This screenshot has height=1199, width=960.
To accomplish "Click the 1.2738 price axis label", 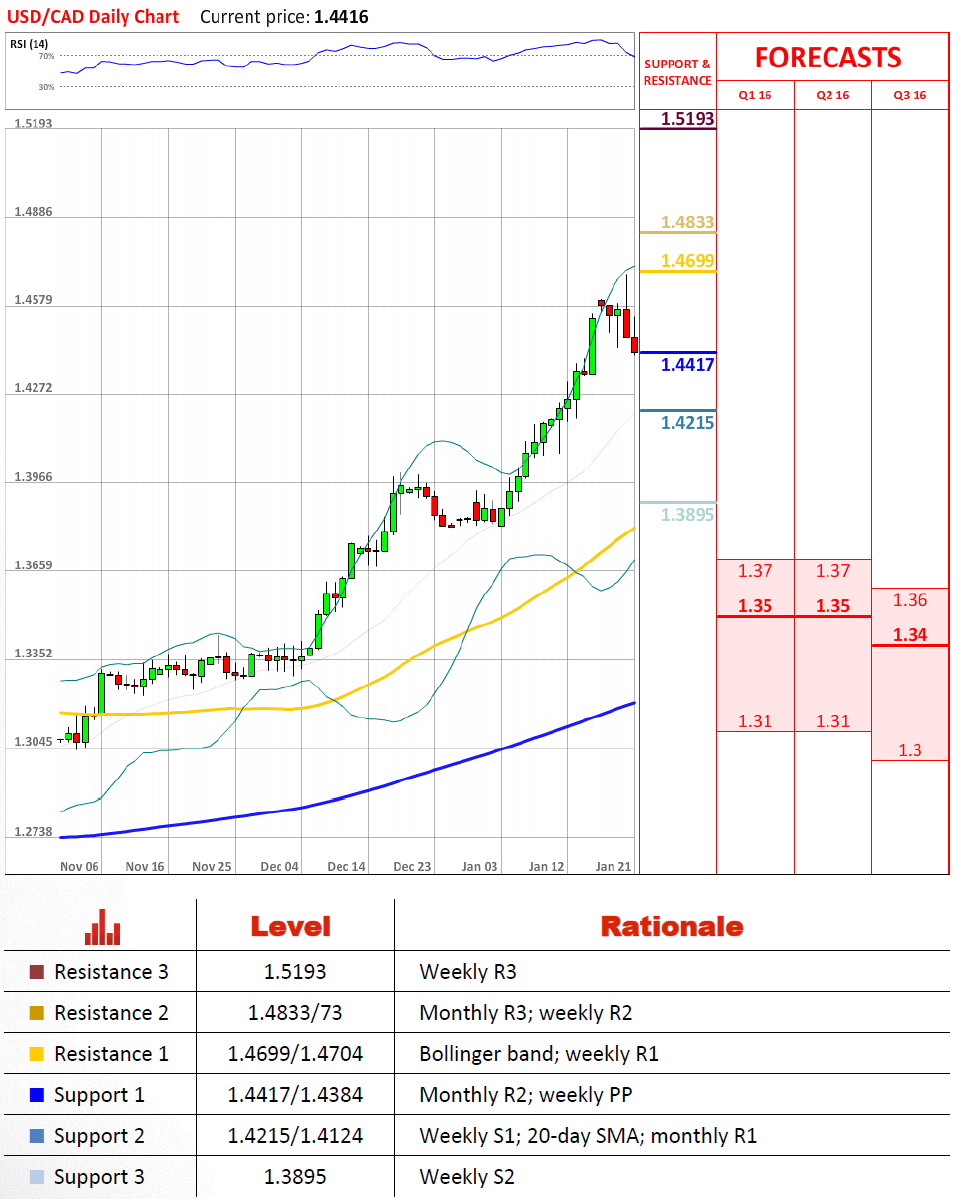I will point(34,832).
